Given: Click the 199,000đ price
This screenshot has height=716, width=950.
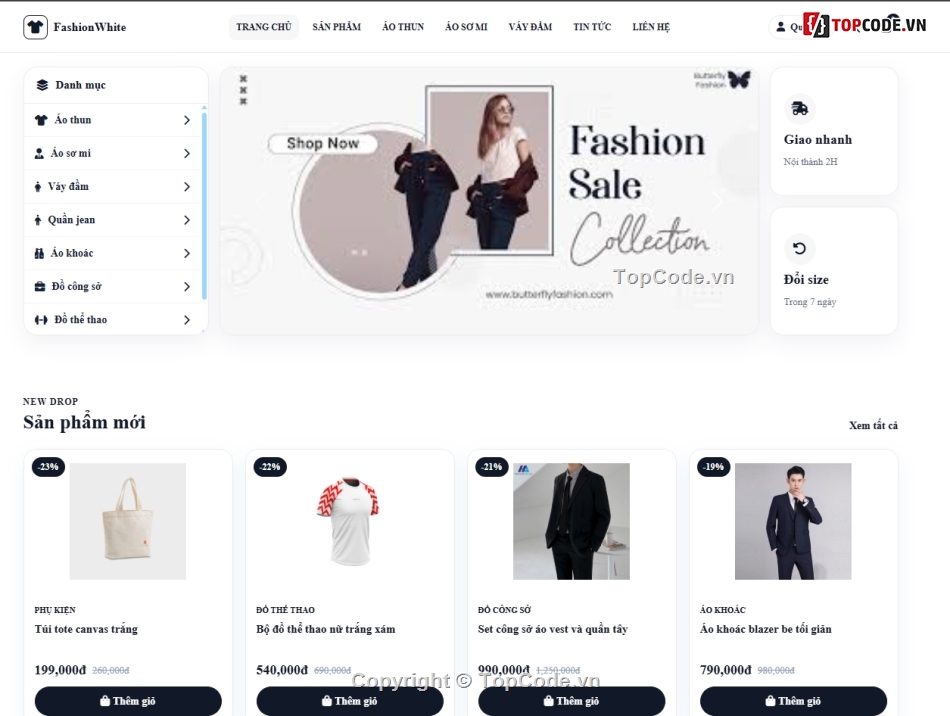Looking at the screenshot, I should (61, 670).
